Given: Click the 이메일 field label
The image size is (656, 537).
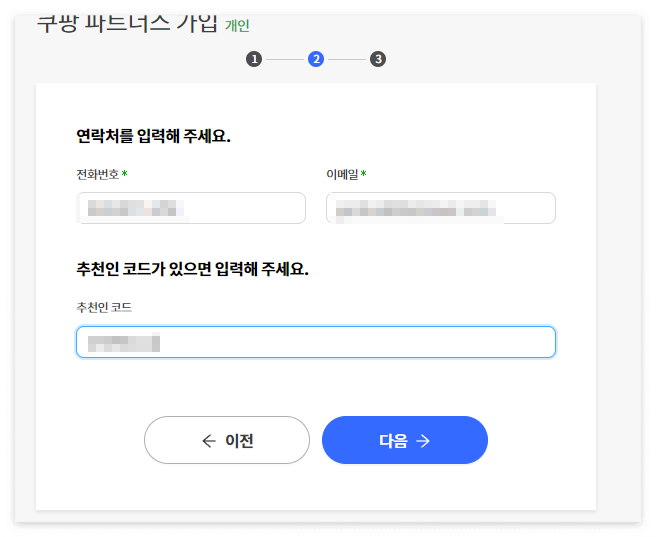Looking at the screenshot, I should click(x=342, y=174).
